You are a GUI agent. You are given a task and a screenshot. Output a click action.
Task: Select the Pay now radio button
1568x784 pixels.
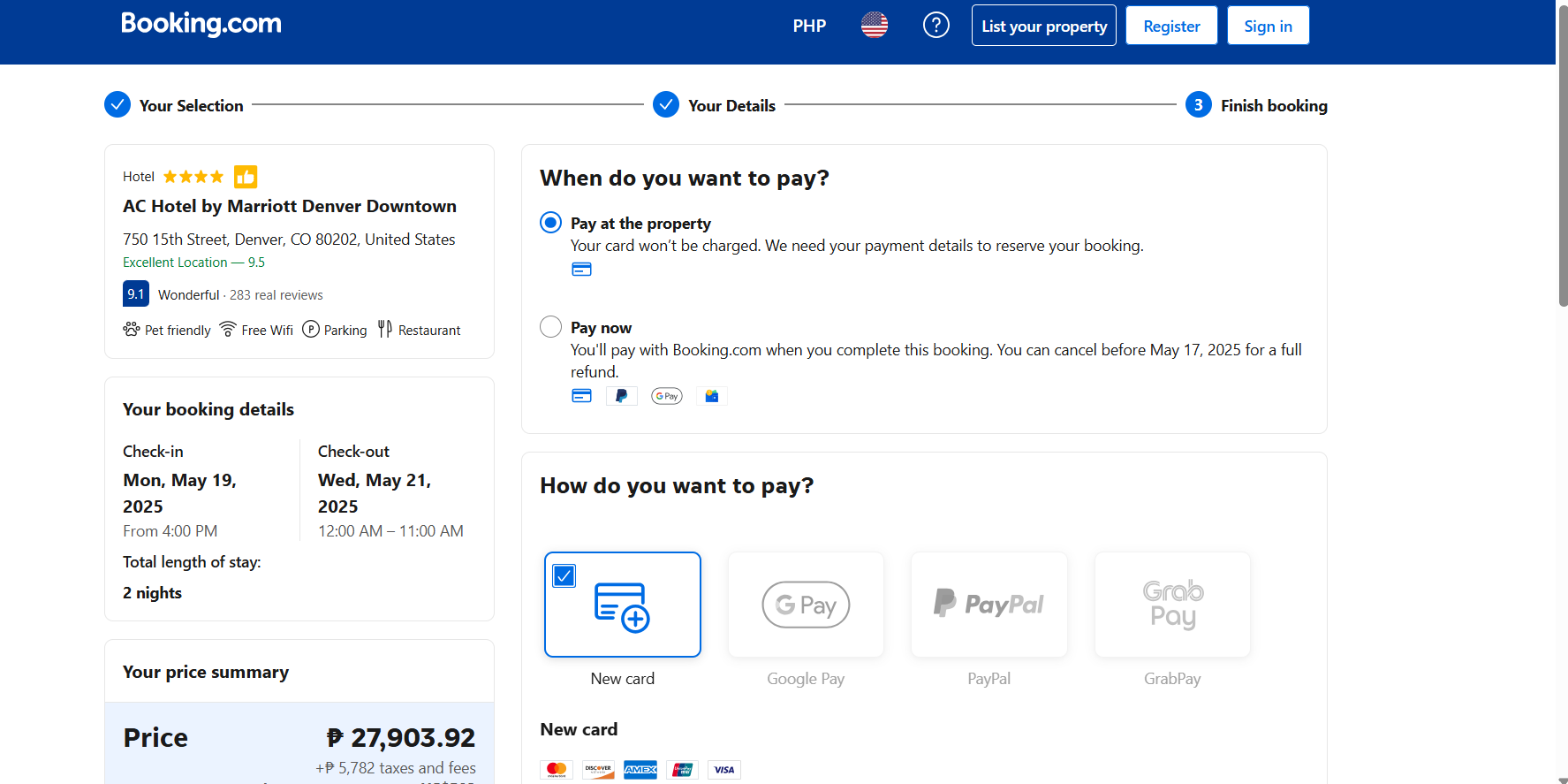[x=550, y=327]
